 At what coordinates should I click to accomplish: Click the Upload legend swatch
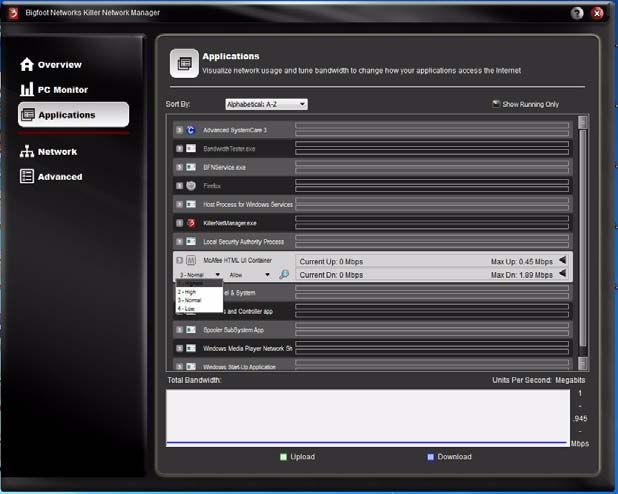coord(283,457)
